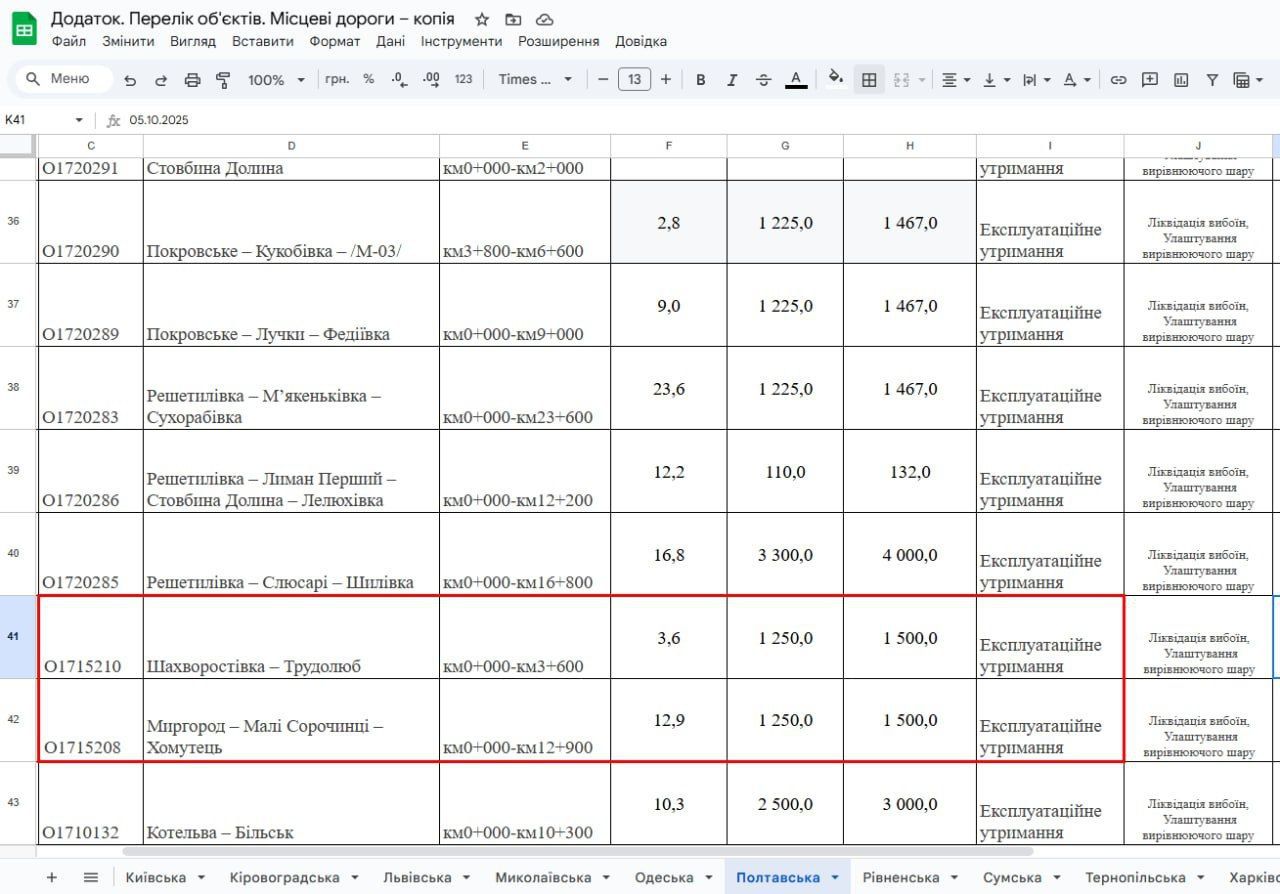1280x894 pixels.
Task: Click the Create filter funnel icon
Action: [1212, 80]
